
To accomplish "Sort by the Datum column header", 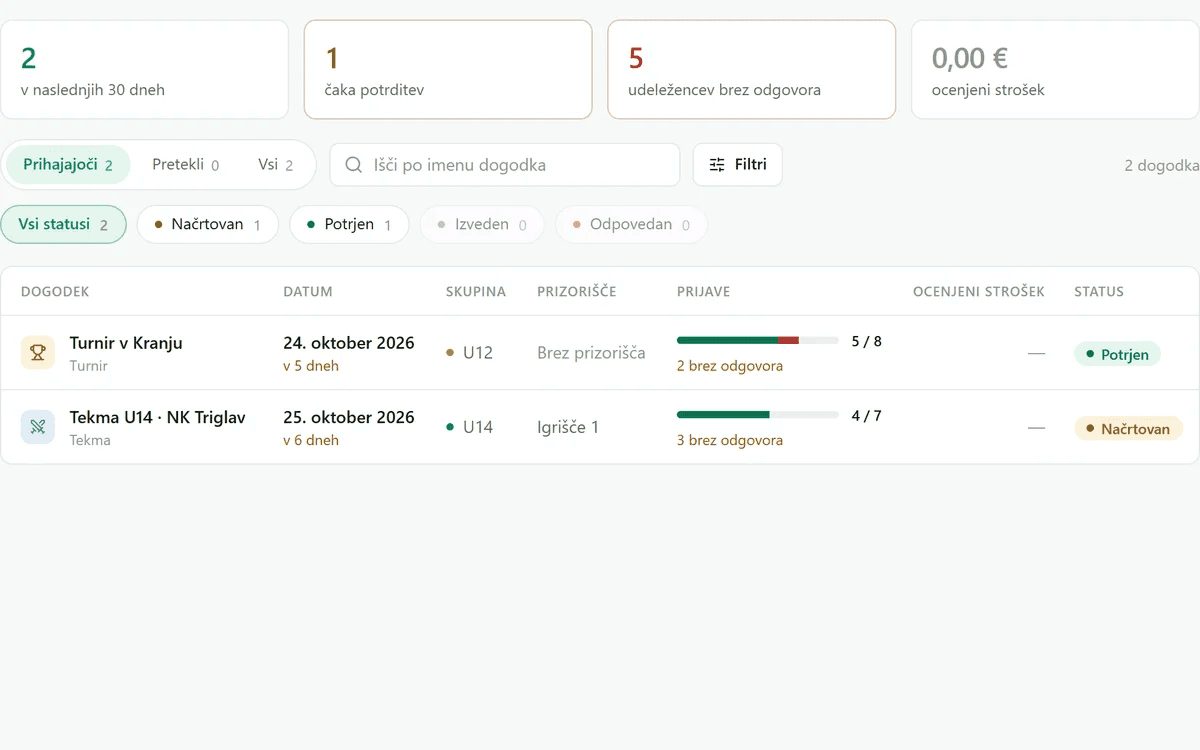I will [x=308, y=292].
